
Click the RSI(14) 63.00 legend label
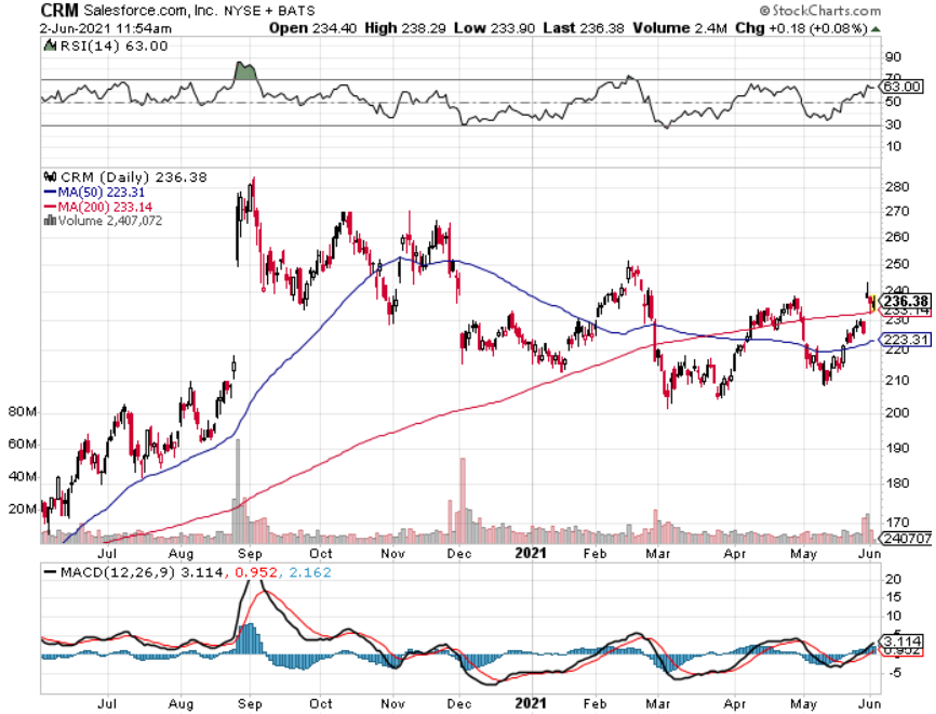coord(114,46)
